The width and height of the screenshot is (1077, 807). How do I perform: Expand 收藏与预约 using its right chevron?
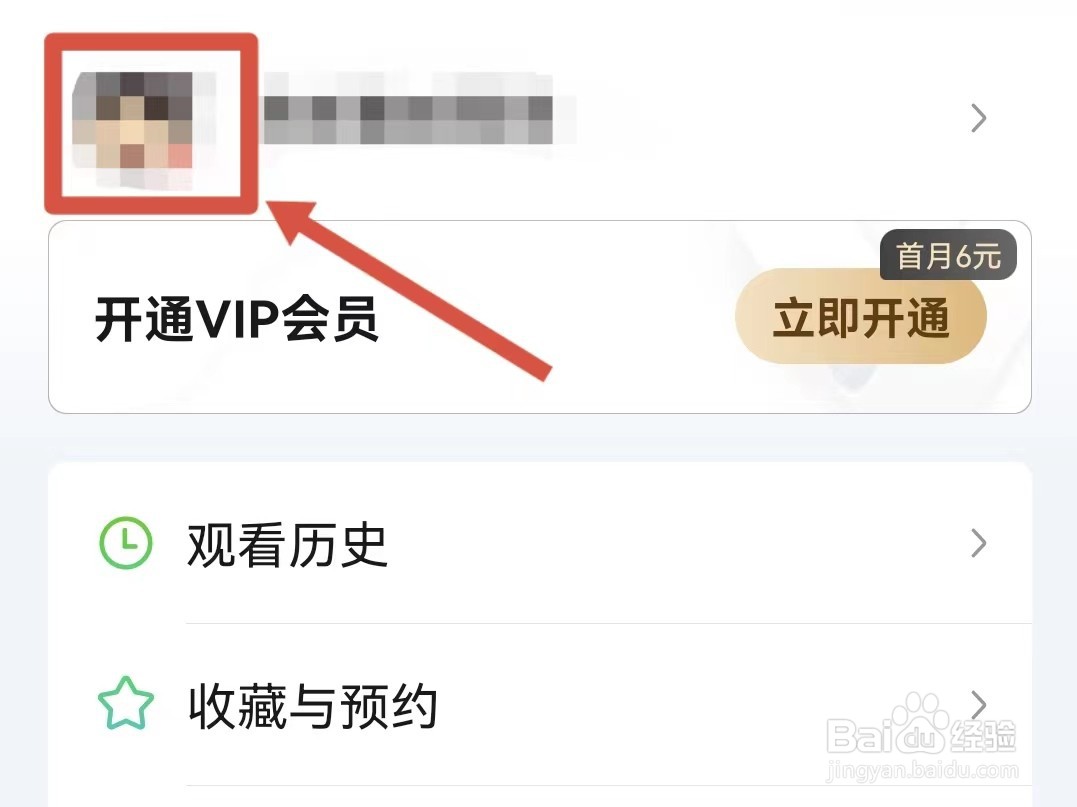click(x=979, y=704)
